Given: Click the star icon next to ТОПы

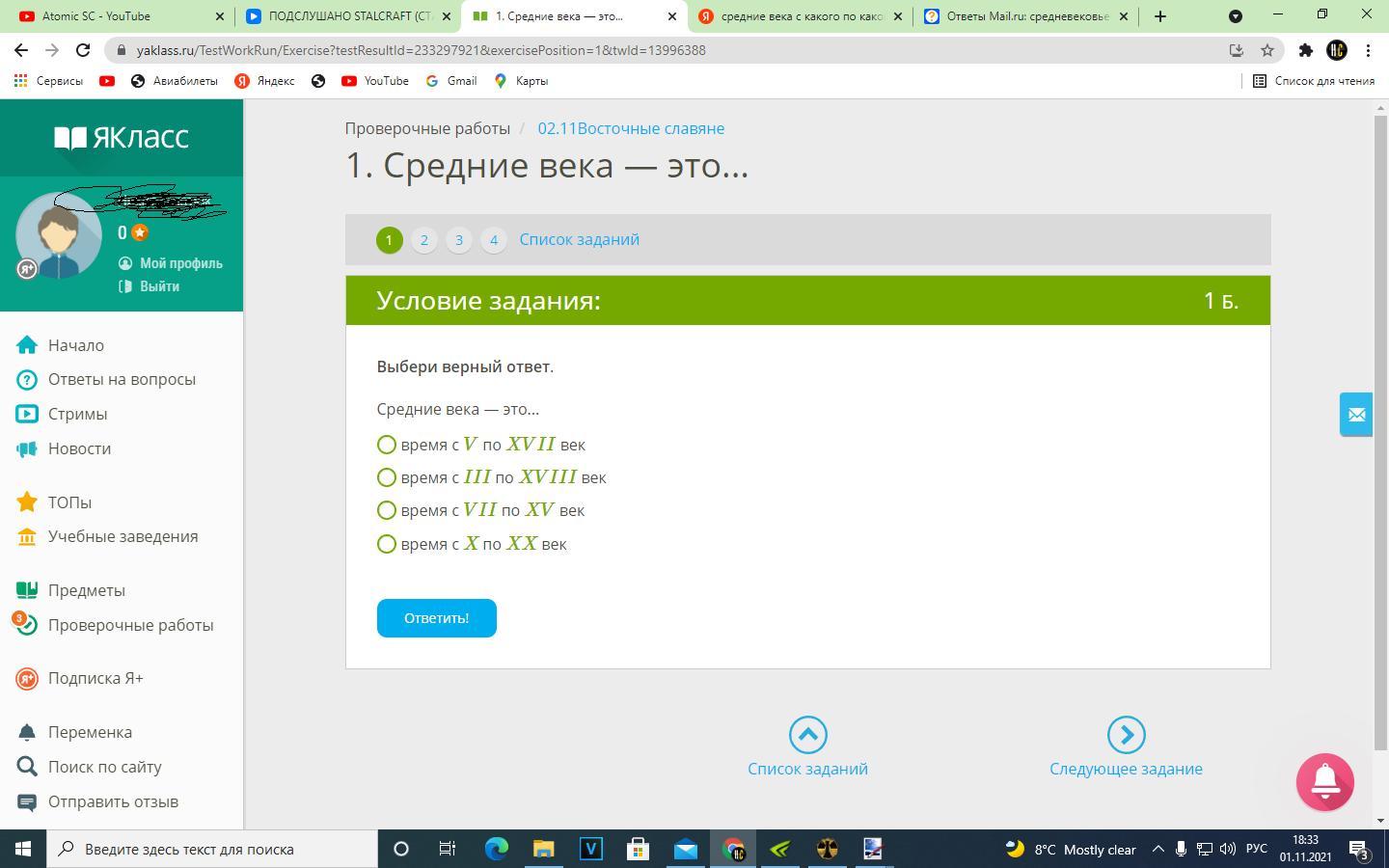Looking at the screenshot, I should pyautogui.click(x=27, y=502).
